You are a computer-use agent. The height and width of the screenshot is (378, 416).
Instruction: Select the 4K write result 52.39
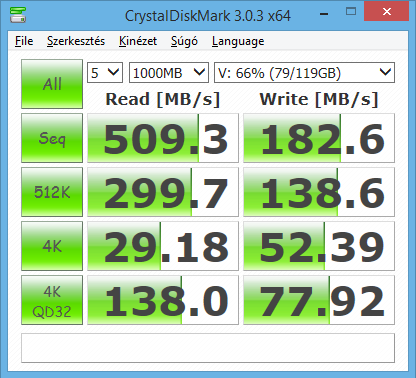tap(319, 246)
